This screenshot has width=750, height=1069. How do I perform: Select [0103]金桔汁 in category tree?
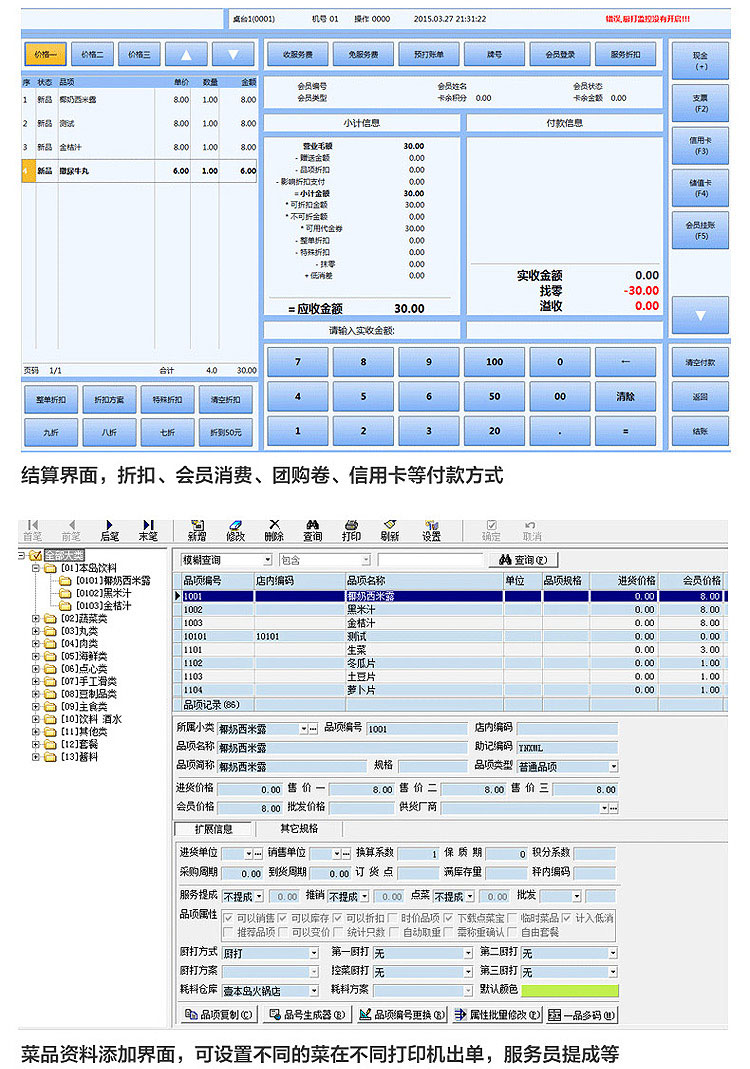(104, 605)
